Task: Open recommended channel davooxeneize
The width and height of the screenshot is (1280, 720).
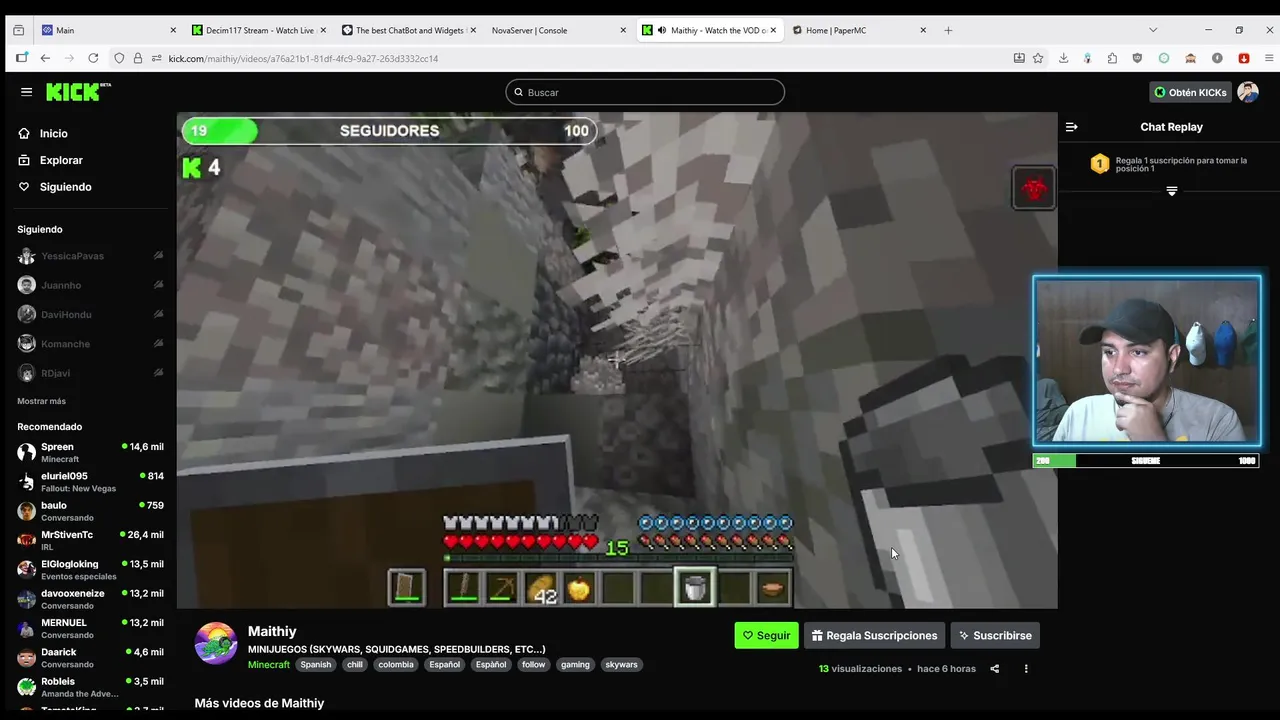Action: (x=90, y=598)
